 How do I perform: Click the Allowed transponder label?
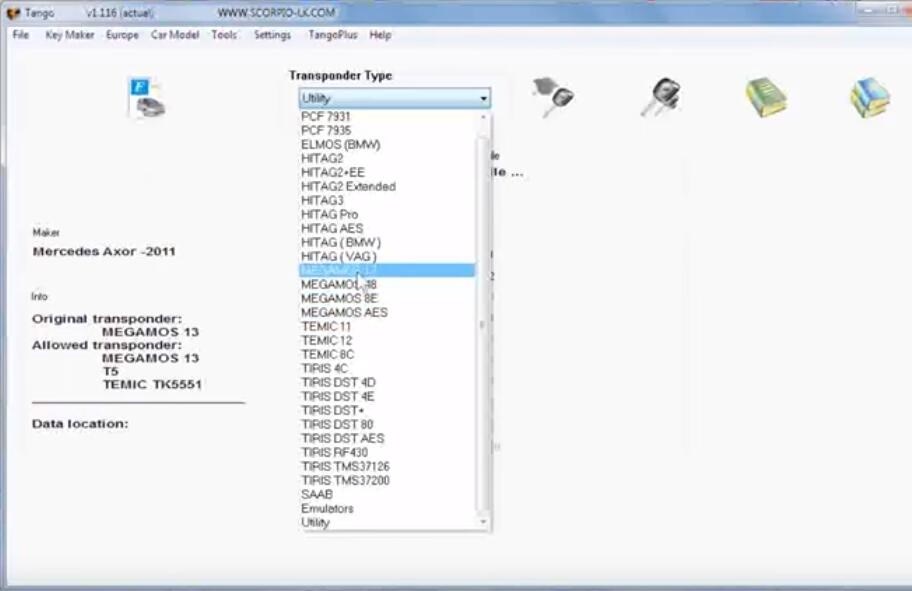(x=107, y=345)
